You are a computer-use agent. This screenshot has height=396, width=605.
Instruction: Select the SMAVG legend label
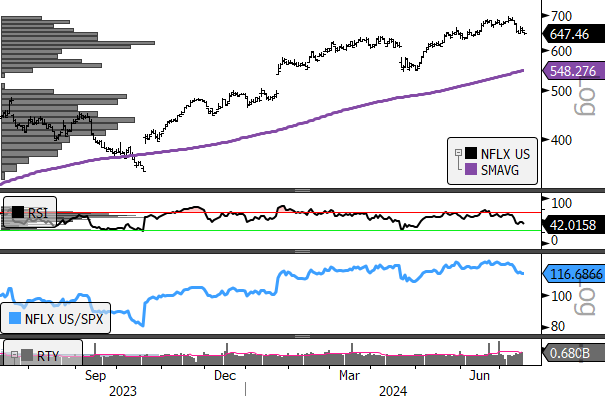[x=500, y=170]
